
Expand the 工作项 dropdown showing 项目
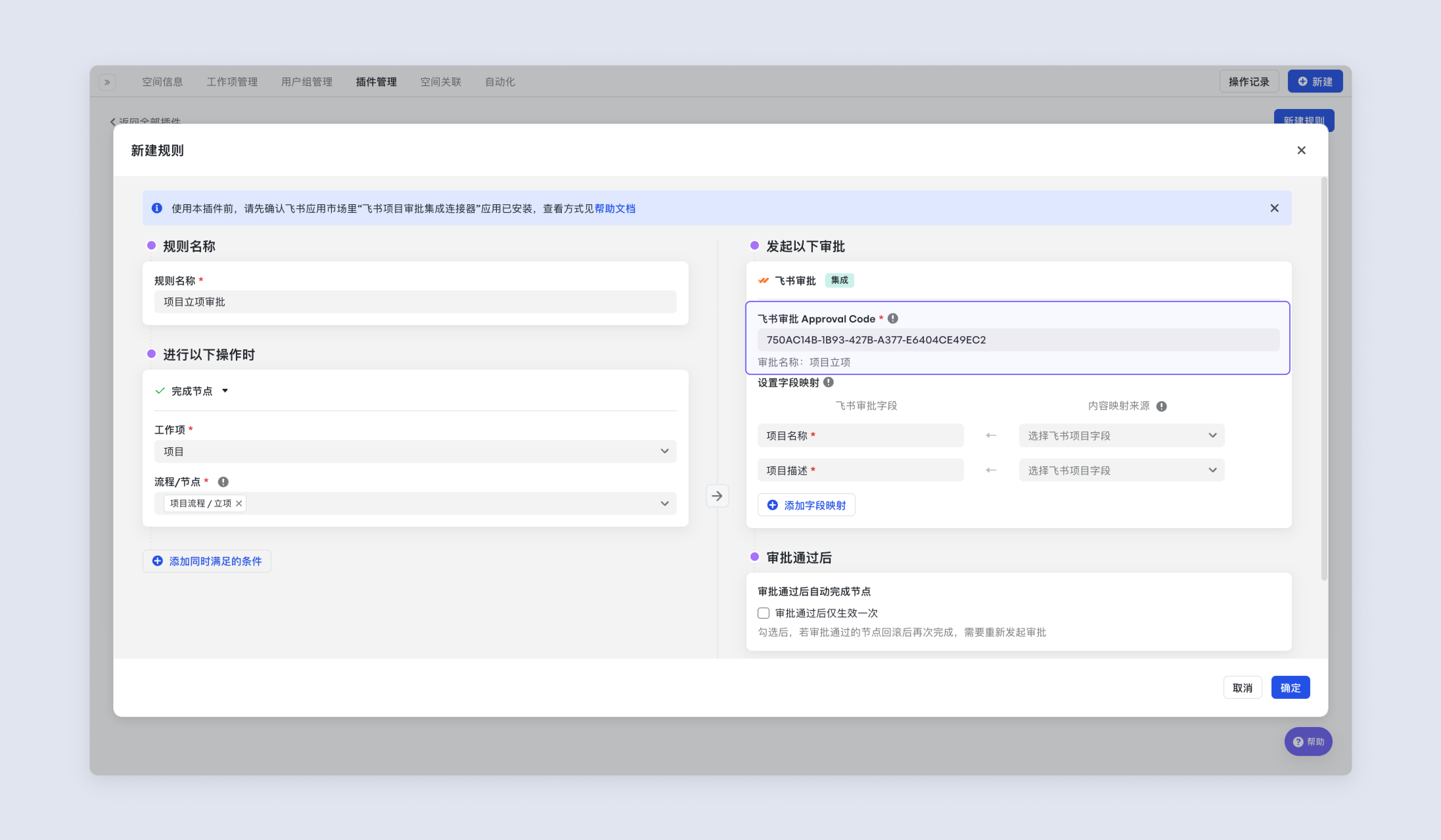(415, 452)
